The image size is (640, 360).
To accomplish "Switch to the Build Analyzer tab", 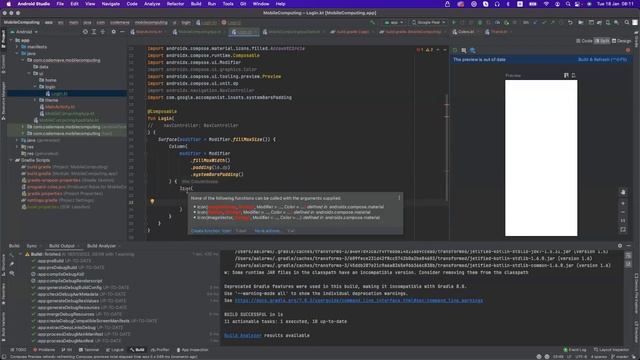I will (101, 246).
